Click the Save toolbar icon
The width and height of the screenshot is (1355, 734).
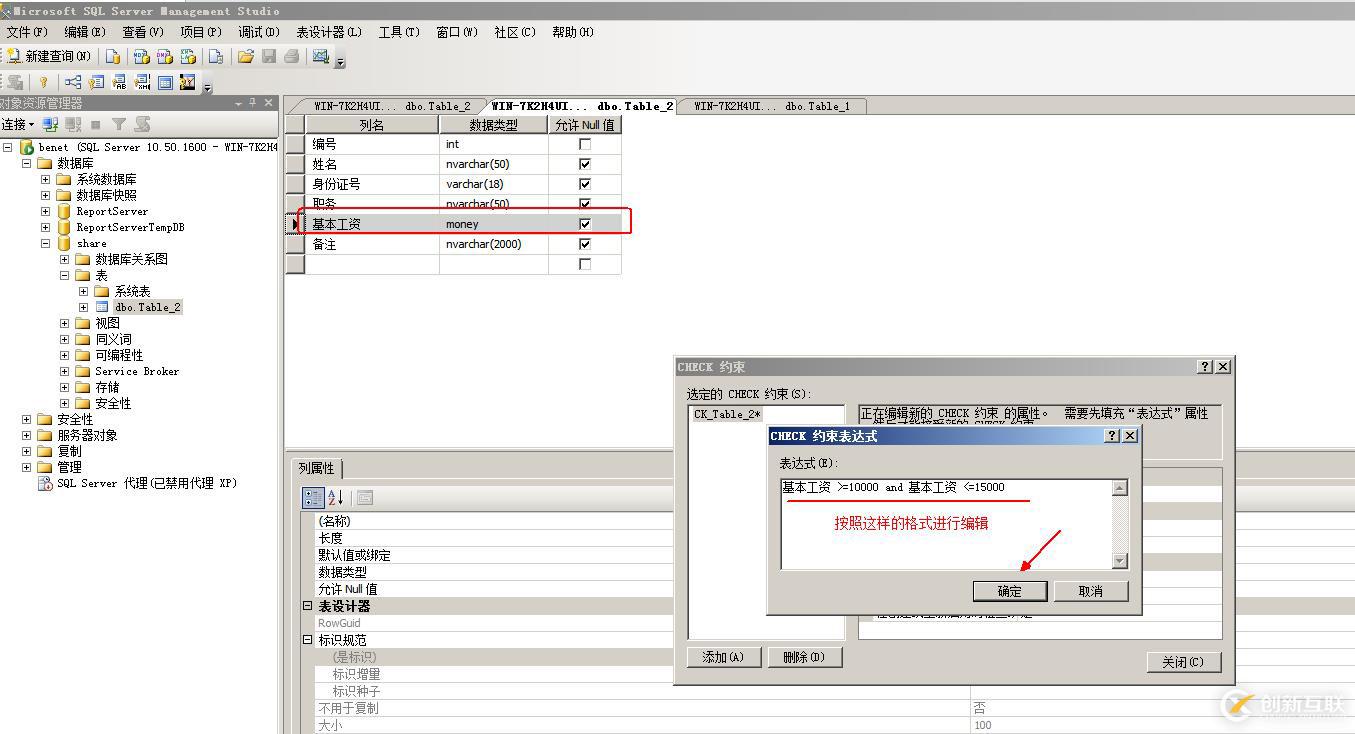[x=270, y=57]
